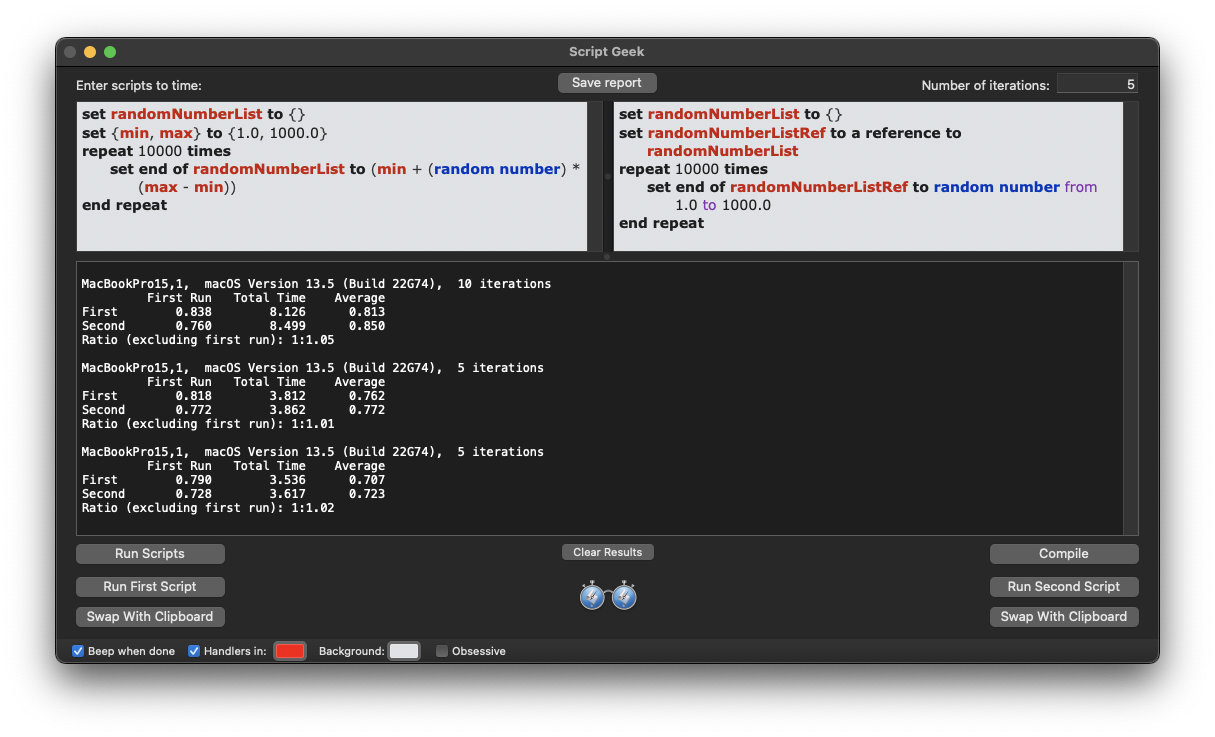This screenshot has height=737, width=1215.
Task: Click Run Second Script
Action: (1064, 586)
